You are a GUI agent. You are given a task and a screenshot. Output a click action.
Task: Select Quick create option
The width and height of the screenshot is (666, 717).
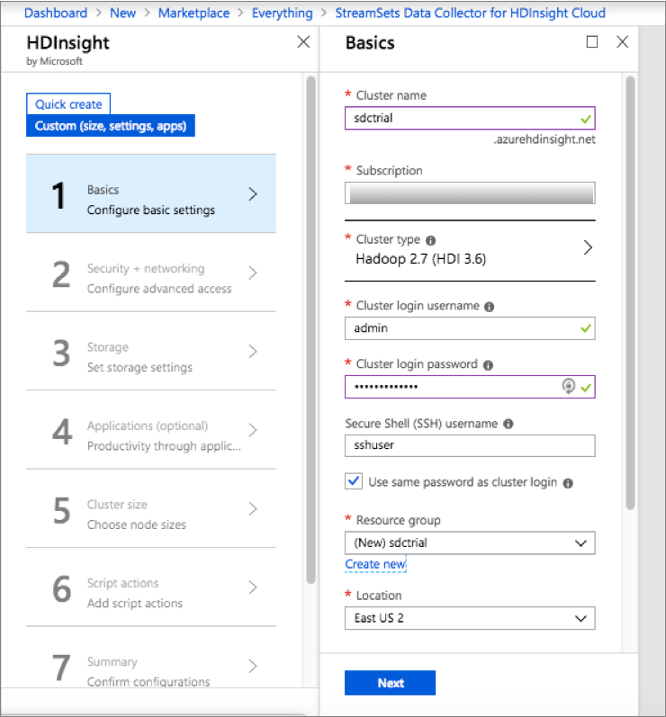68,104
